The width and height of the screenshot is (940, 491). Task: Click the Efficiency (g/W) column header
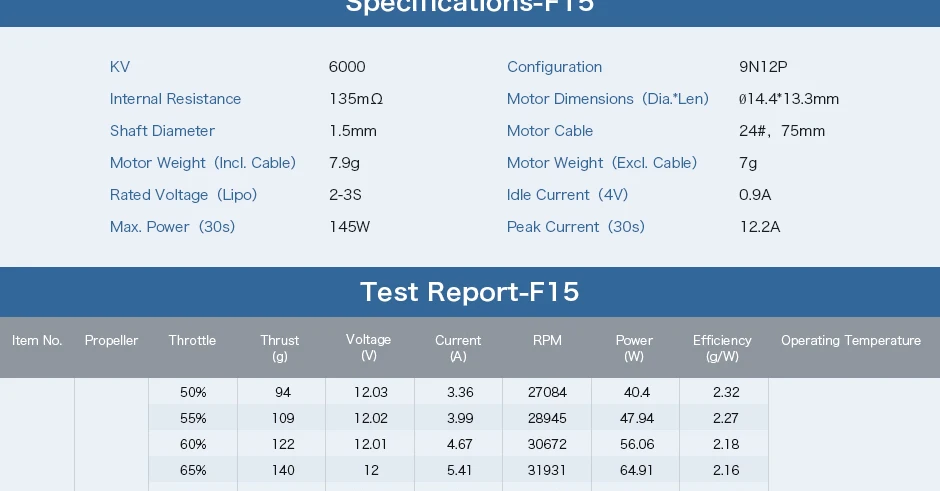(x=722, y=348)
